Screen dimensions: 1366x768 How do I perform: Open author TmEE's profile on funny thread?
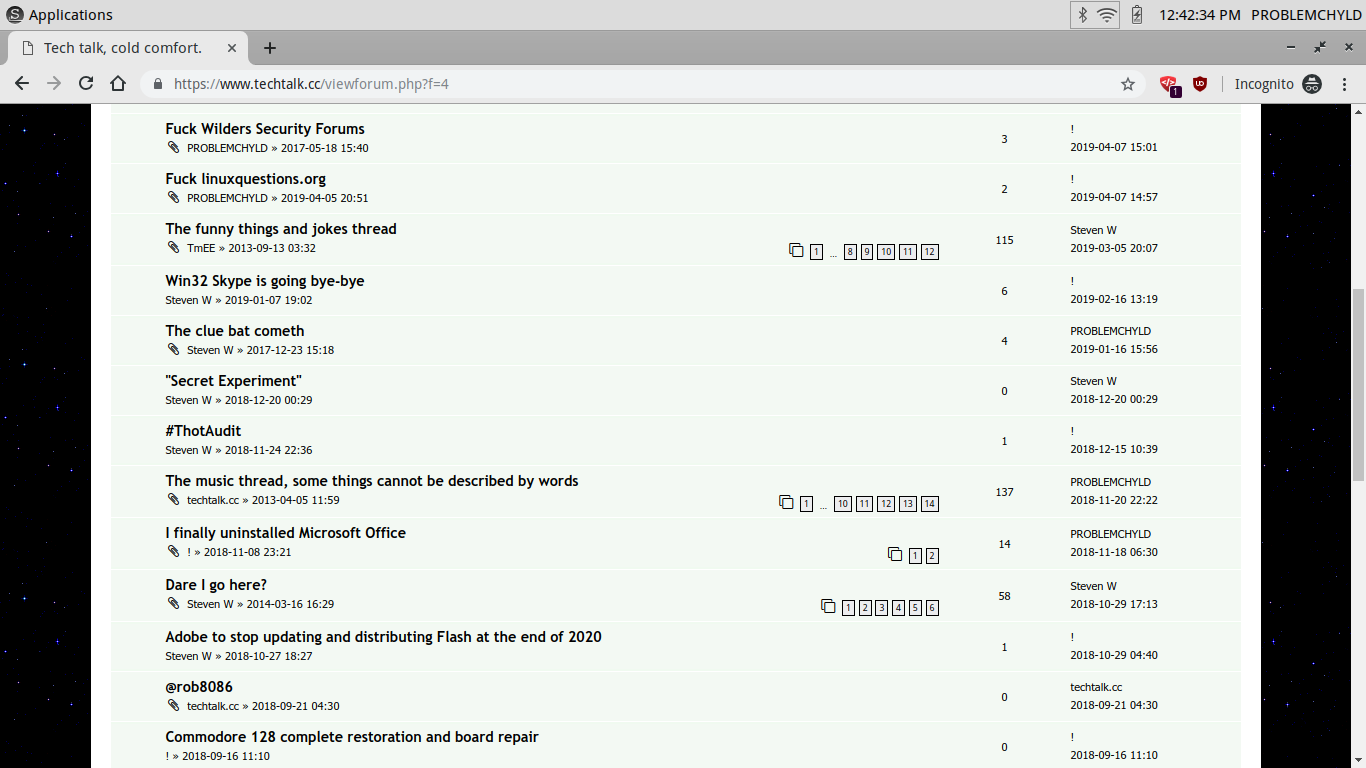click(201, 248)
